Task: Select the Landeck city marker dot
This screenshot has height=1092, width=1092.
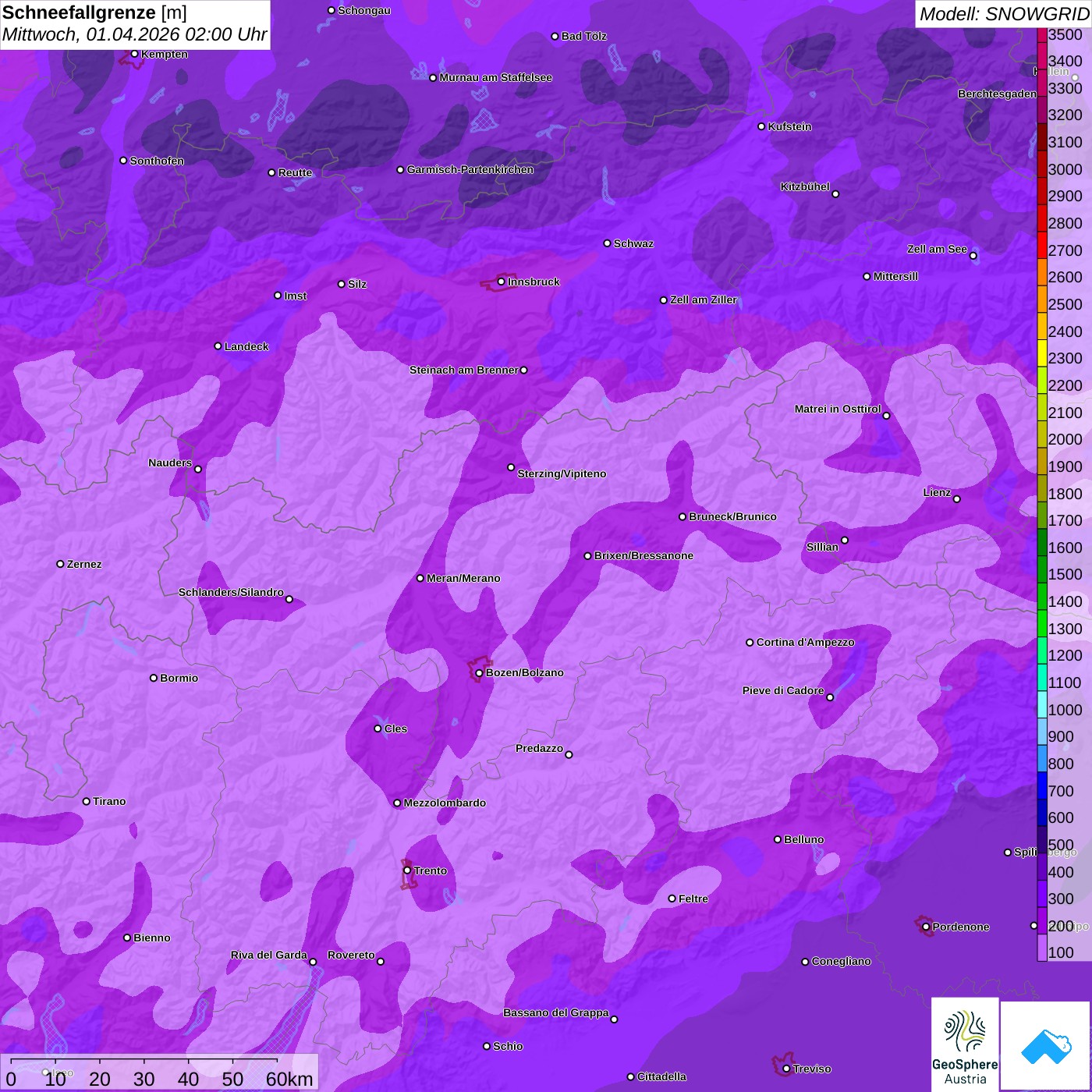Action: (x=218, y=346)
